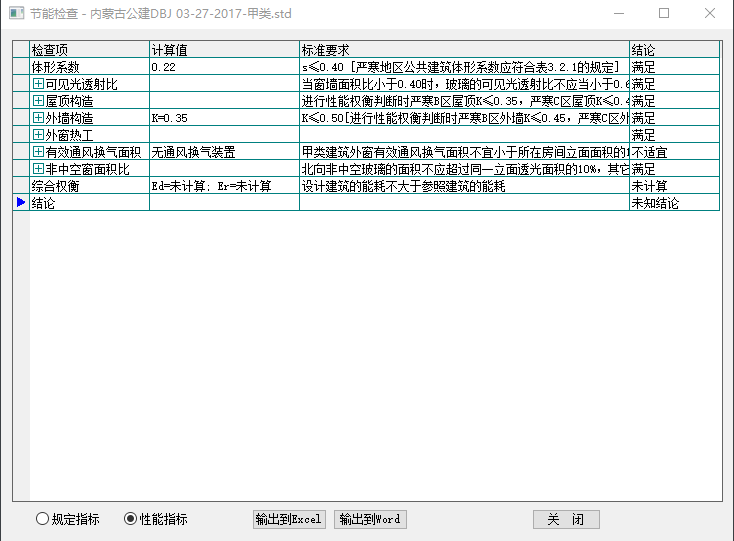The height and width of the screenshot is (541, 734).
Task: Click the 标准要求 column header
Action: click(463, 50)
